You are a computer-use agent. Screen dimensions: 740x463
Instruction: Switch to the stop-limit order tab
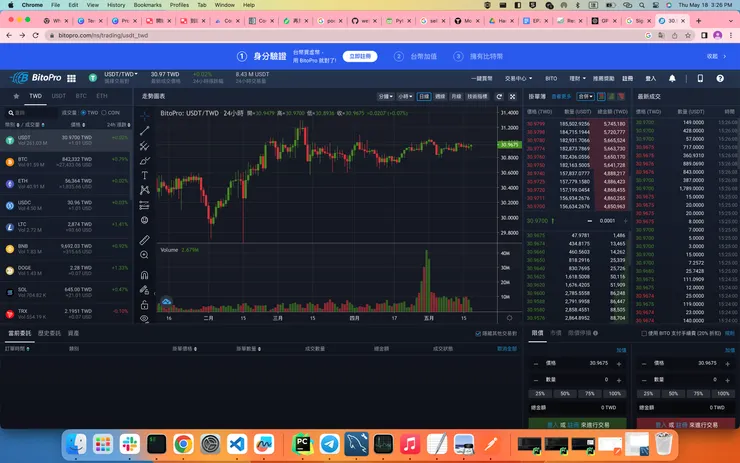pyautogui.click(x=582, y=333)
